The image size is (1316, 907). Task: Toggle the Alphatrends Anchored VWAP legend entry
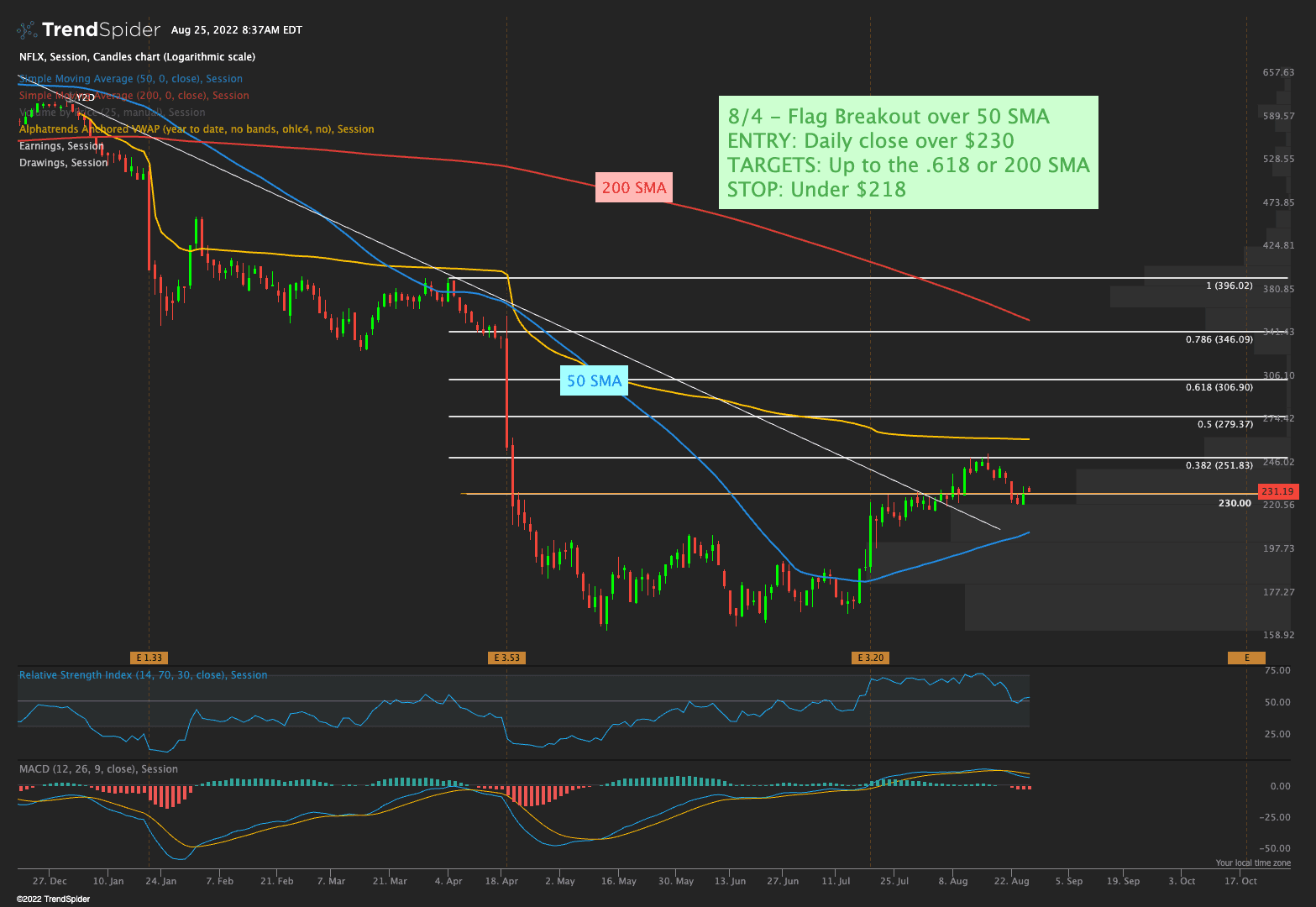coord(197,129)
